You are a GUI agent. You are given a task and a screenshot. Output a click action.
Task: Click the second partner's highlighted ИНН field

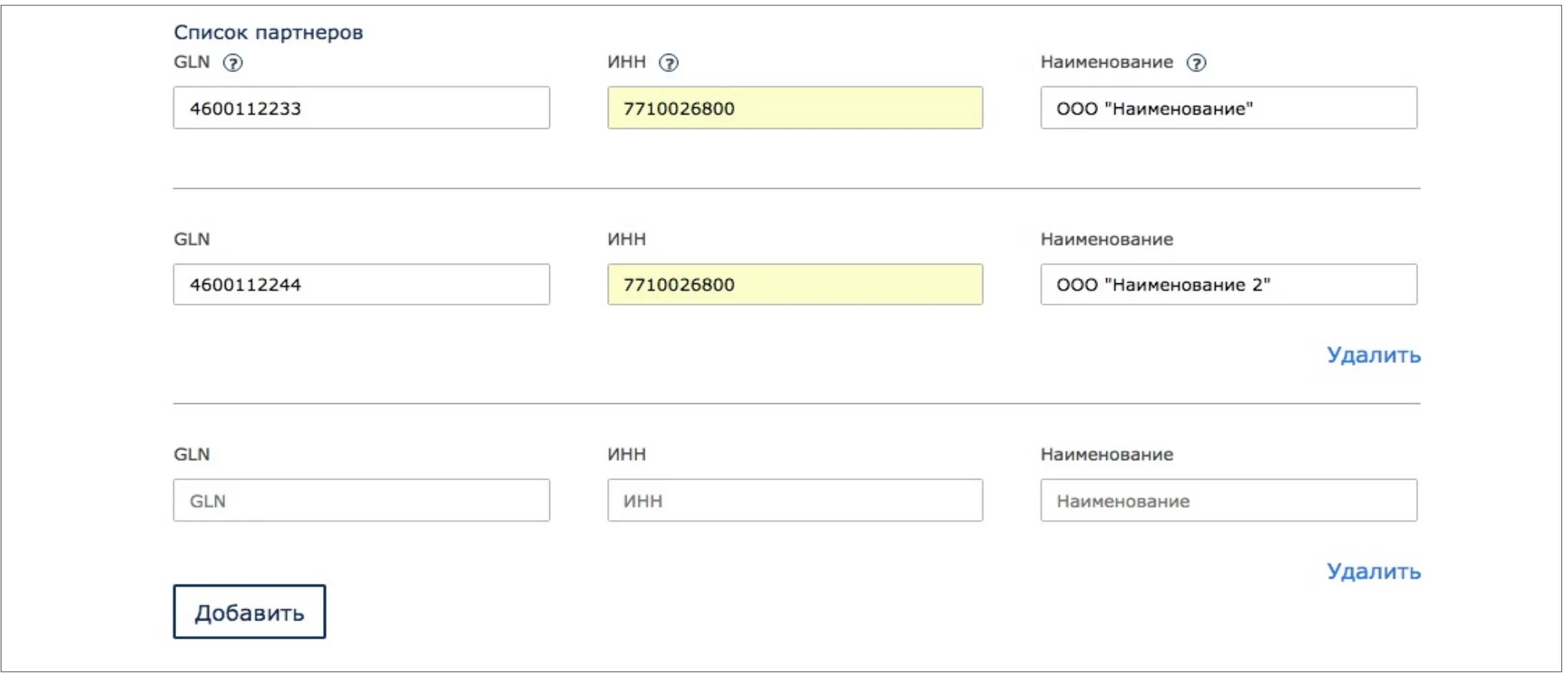(794, 285)
